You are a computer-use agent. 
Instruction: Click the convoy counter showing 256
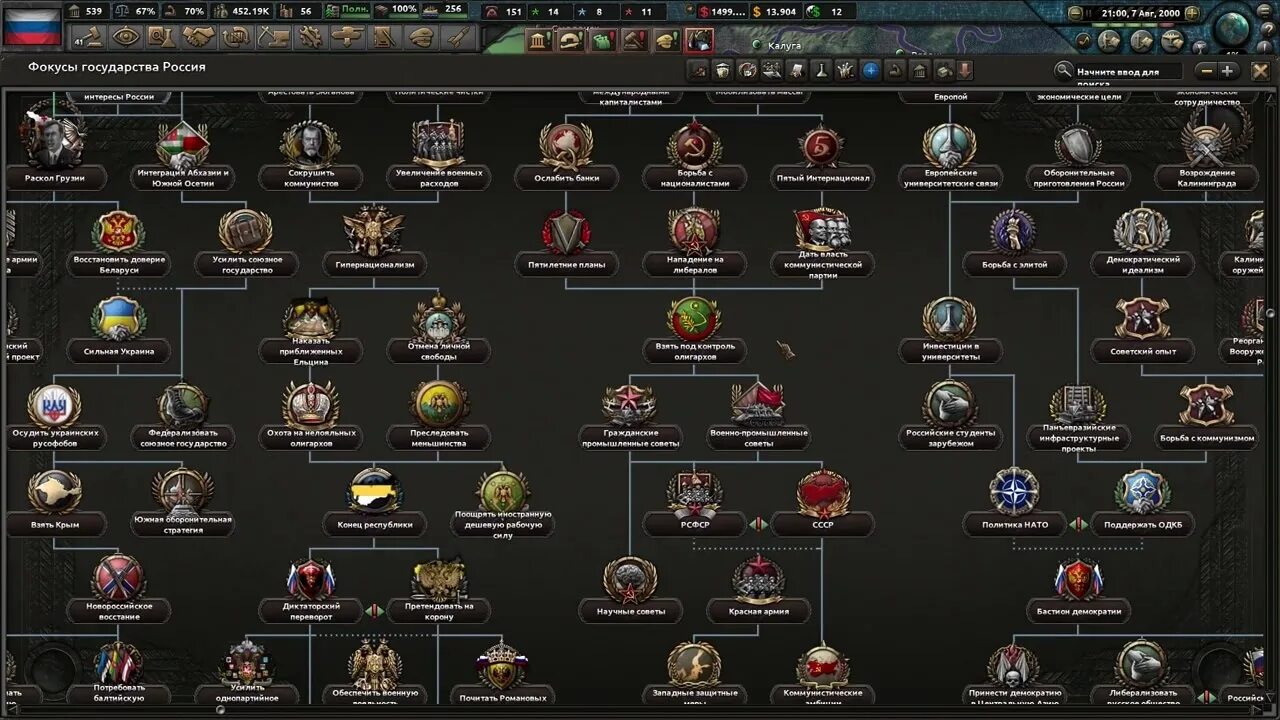pyautogui.click(x=444, y=11)
